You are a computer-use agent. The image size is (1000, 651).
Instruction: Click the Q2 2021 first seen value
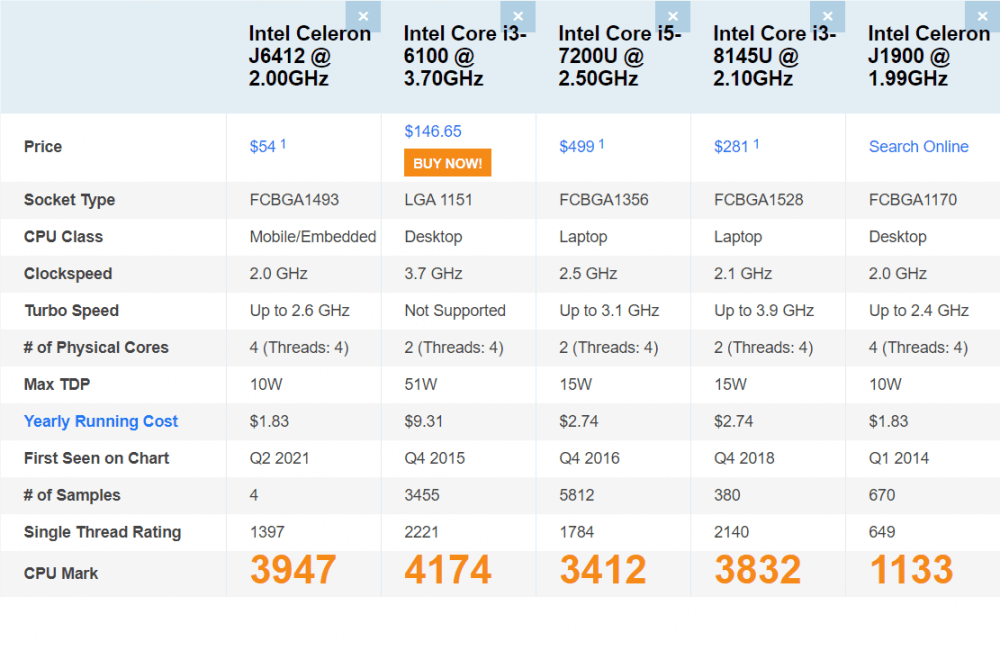point(279,458)
